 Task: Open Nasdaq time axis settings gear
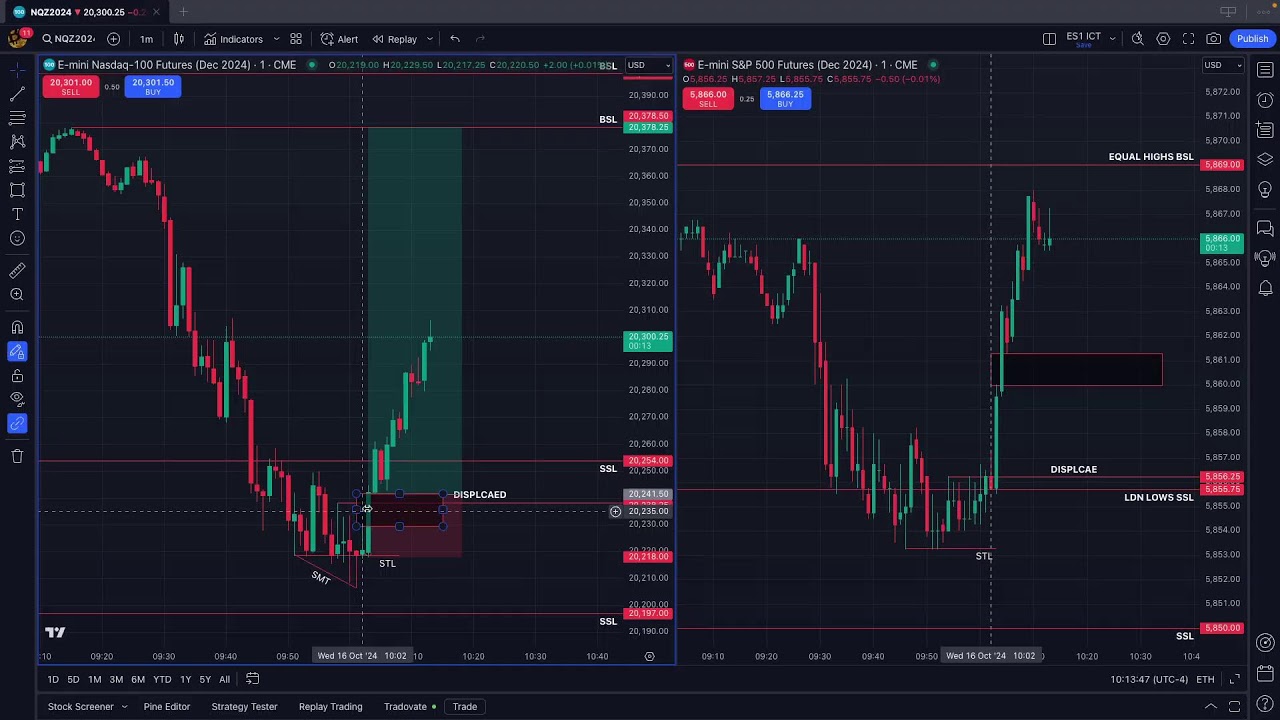coord(649,656)
